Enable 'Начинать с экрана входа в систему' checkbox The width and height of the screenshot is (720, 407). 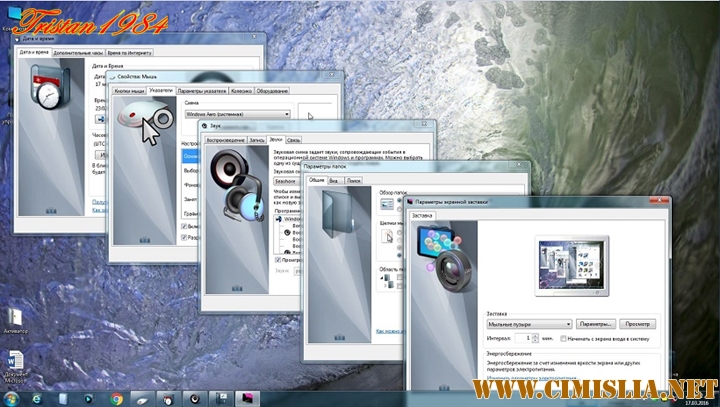coord(564,339)
